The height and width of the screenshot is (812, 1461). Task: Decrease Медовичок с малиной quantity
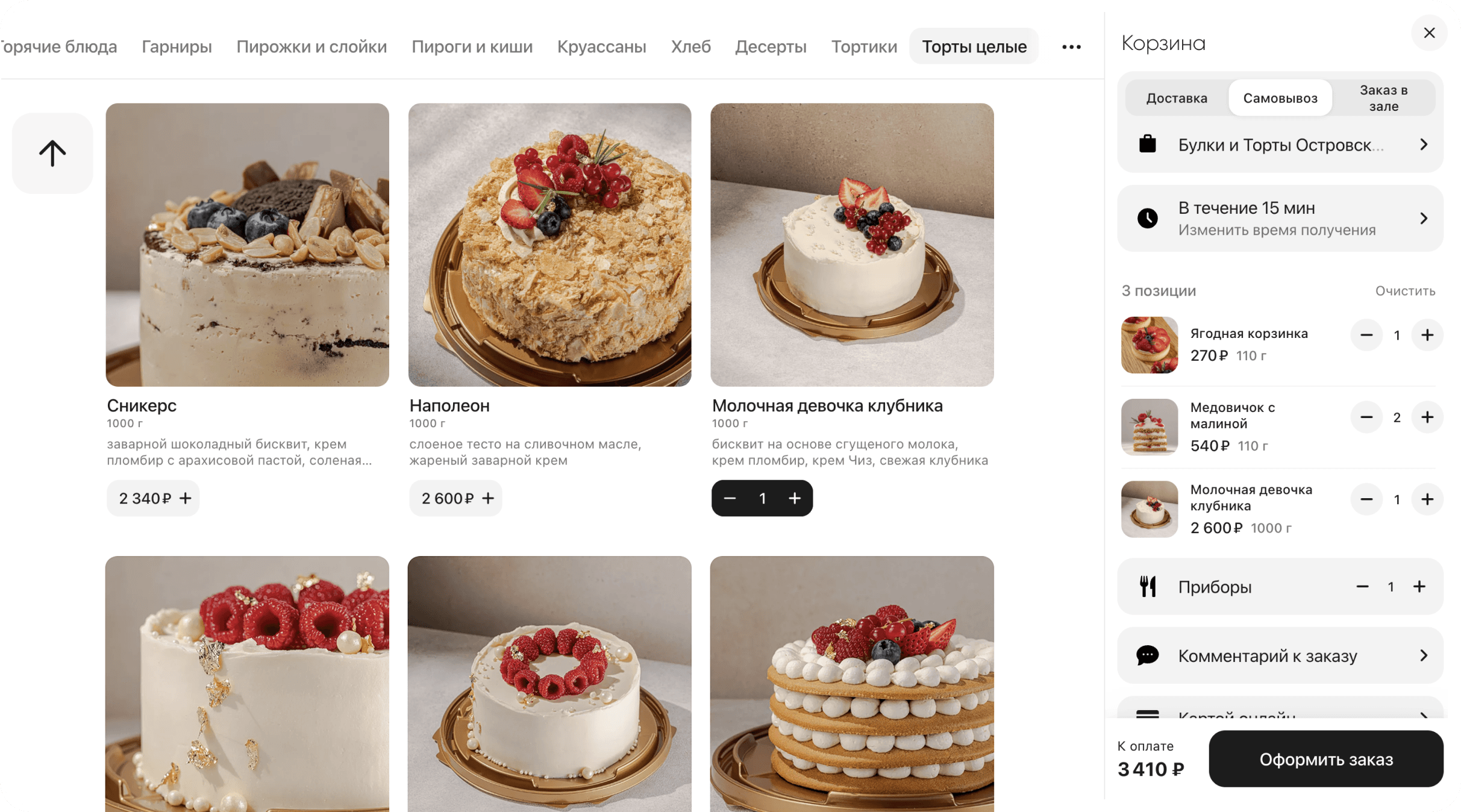click(1366, 417)
